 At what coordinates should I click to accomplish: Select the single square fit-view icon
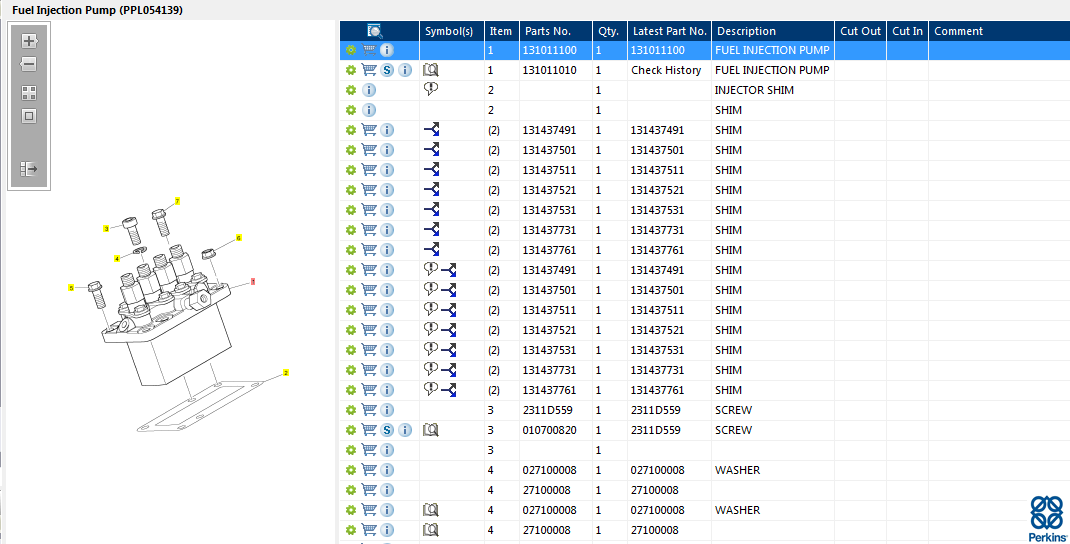pos(29,116)
